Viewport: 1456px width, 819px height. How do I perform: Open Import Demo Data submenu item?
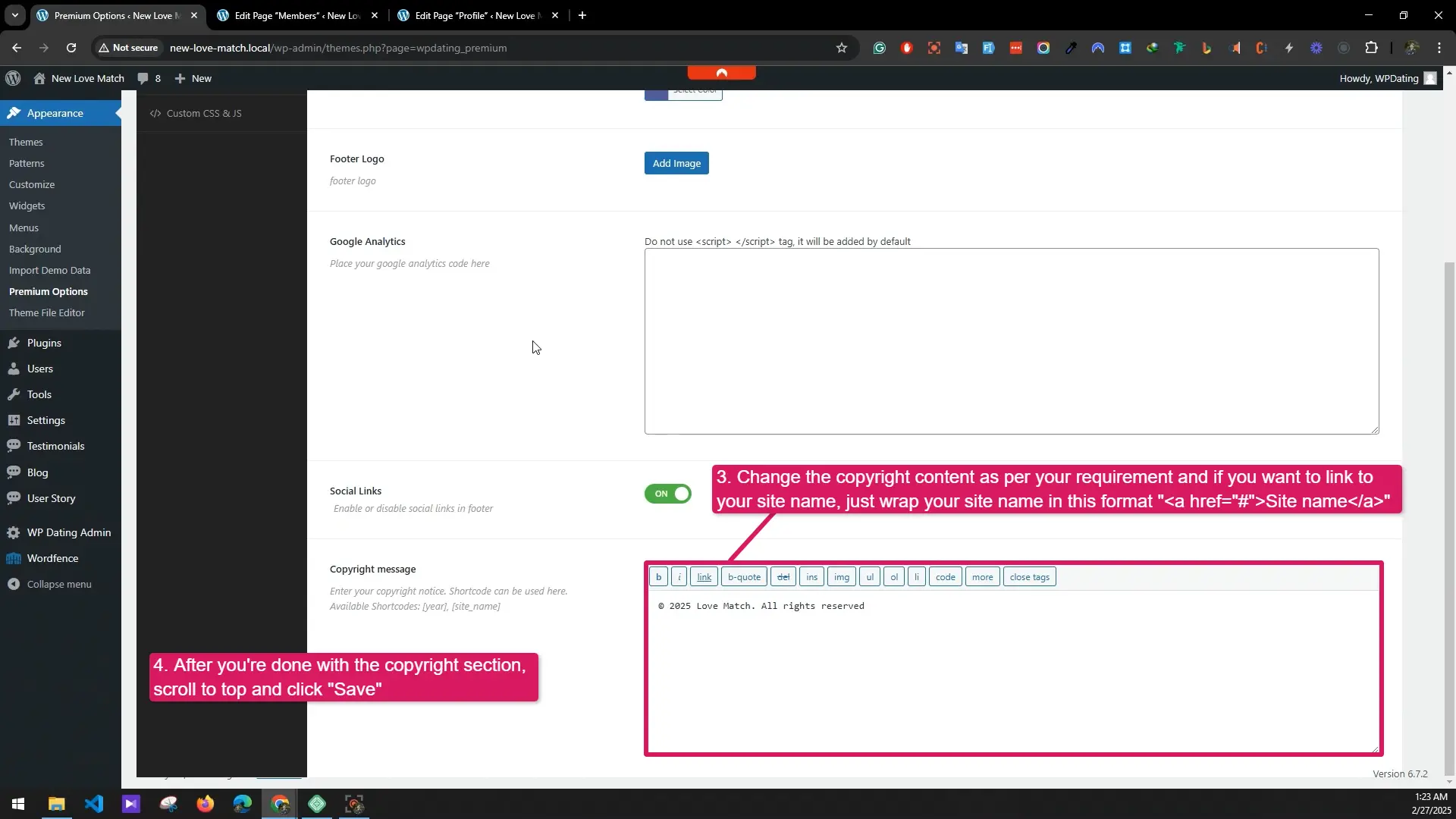tap(49, 270)
